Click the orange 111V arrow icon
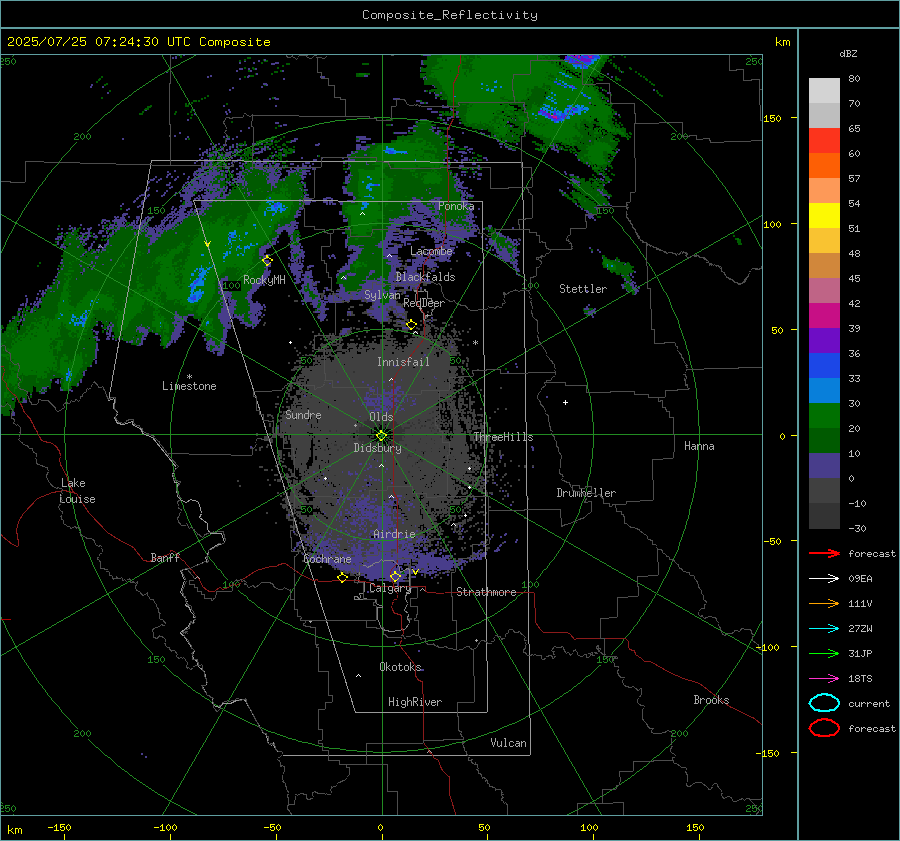The width and height of the screenshot is (900, 841). click(x=824, y=603)
